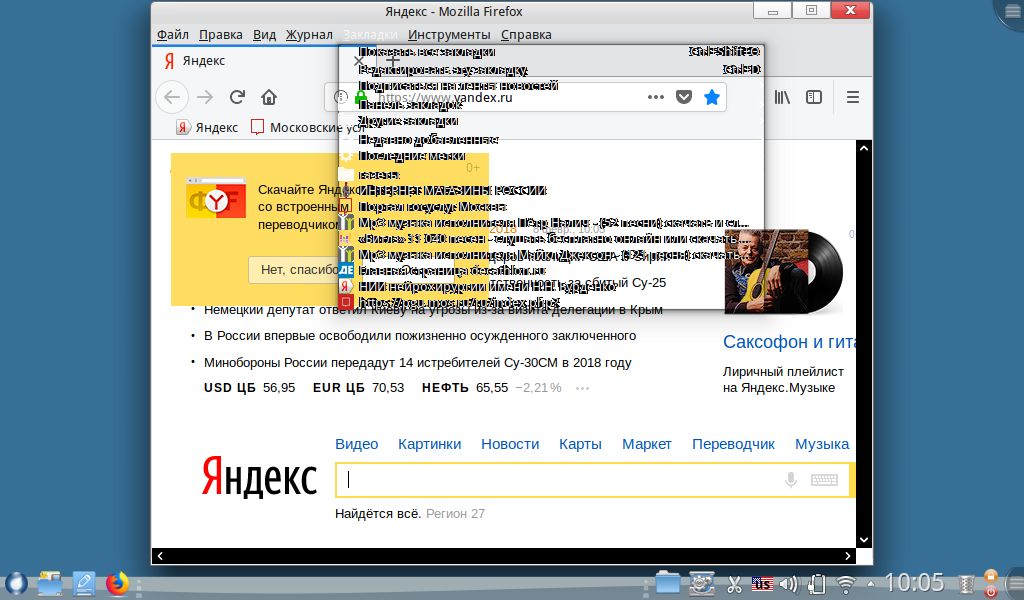Image resolution: width=1024 pixels, height=600 pixels.
Task: Open the file manager in taskbar
Action: (x=50, y=583)
